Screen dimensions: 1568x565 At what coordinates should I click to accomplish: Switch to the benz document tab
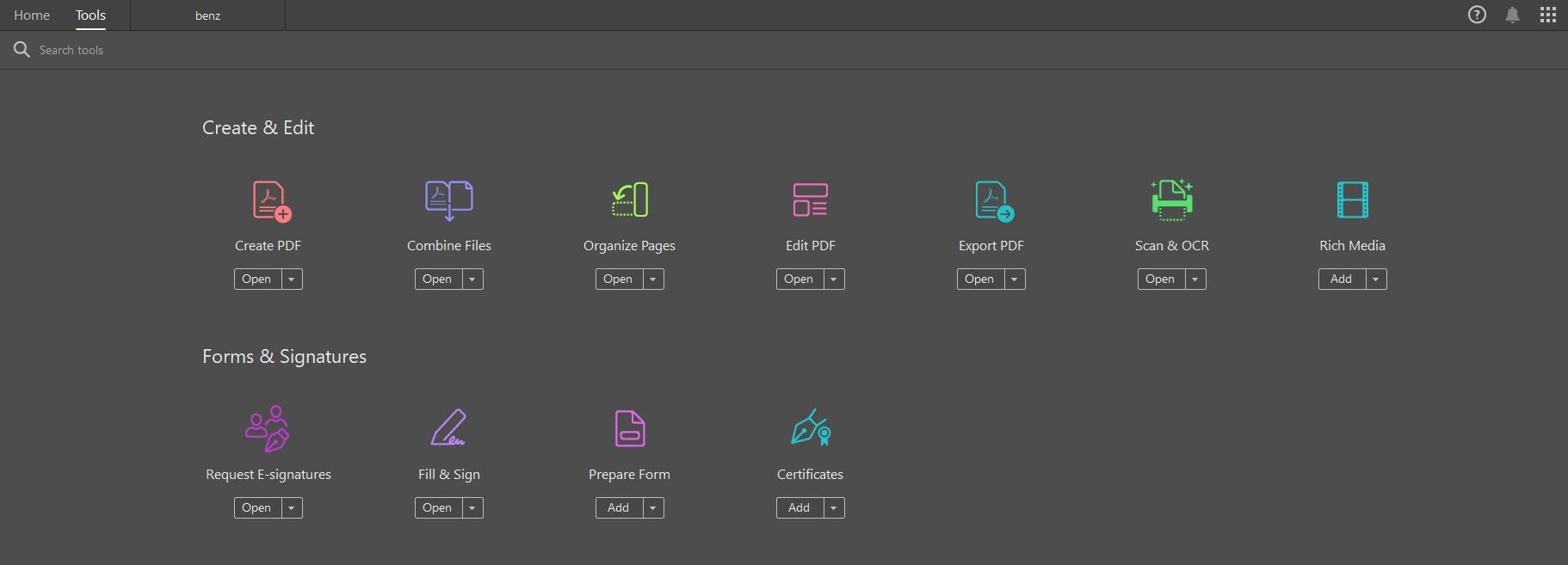[x=207, y=15]
